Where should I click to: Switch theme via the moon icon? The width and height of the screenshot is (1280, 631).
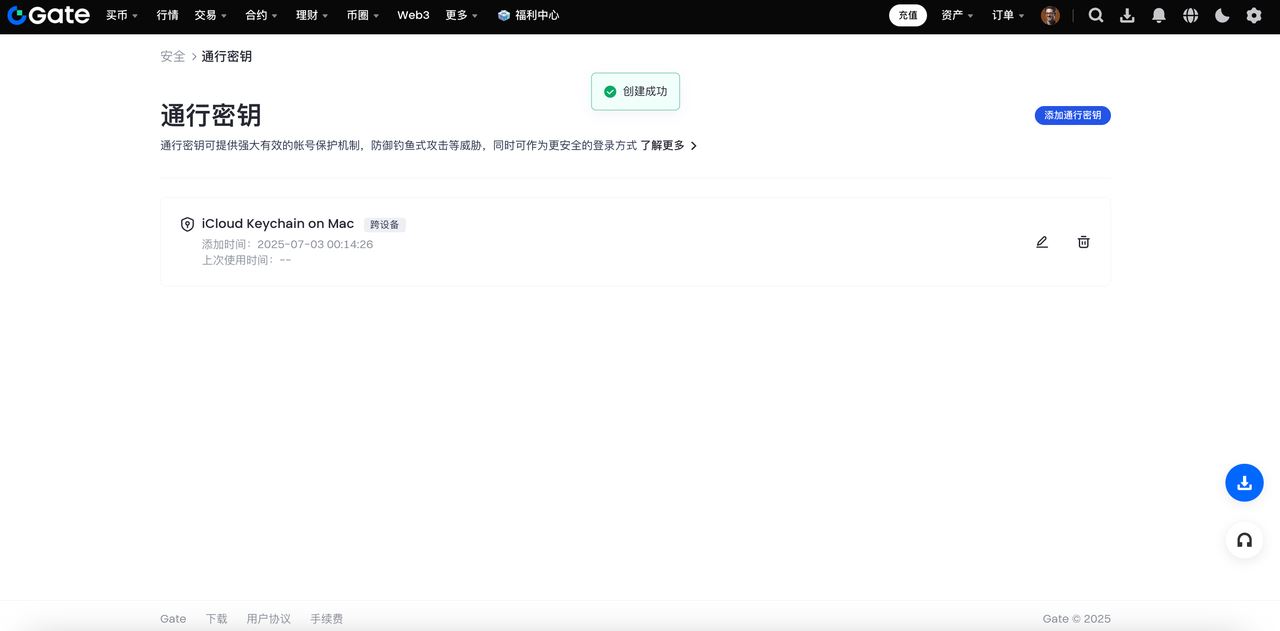[1222, 15]
